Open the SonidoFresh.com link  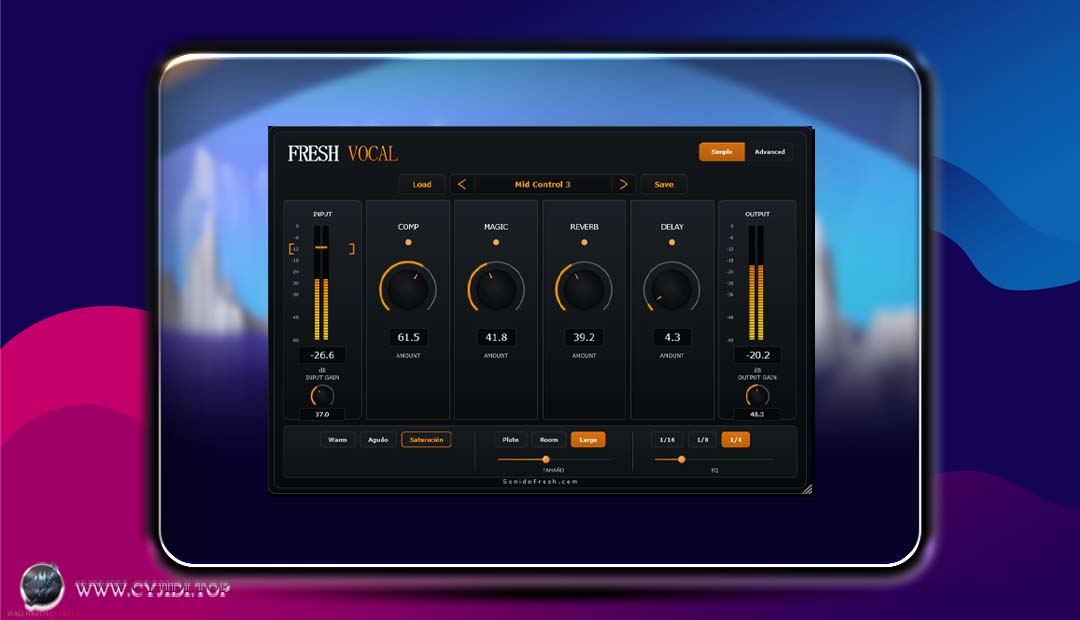pyautogui.click(x=540, y=482)
